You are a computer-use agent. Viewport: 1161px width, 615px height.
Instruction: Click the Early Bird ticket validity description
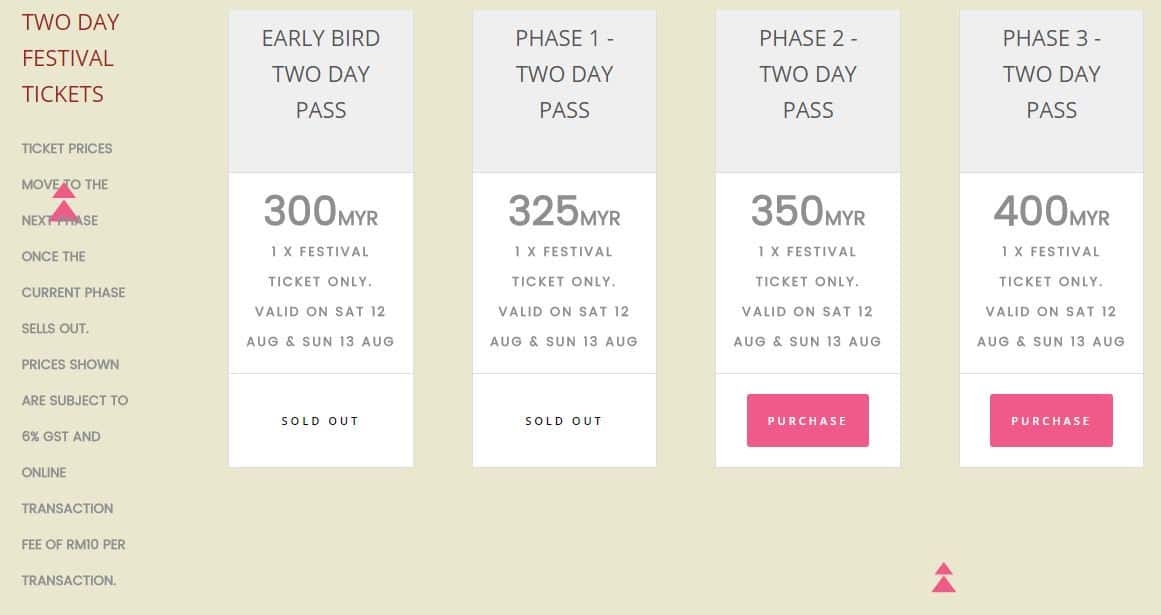(x=321, y=296)
